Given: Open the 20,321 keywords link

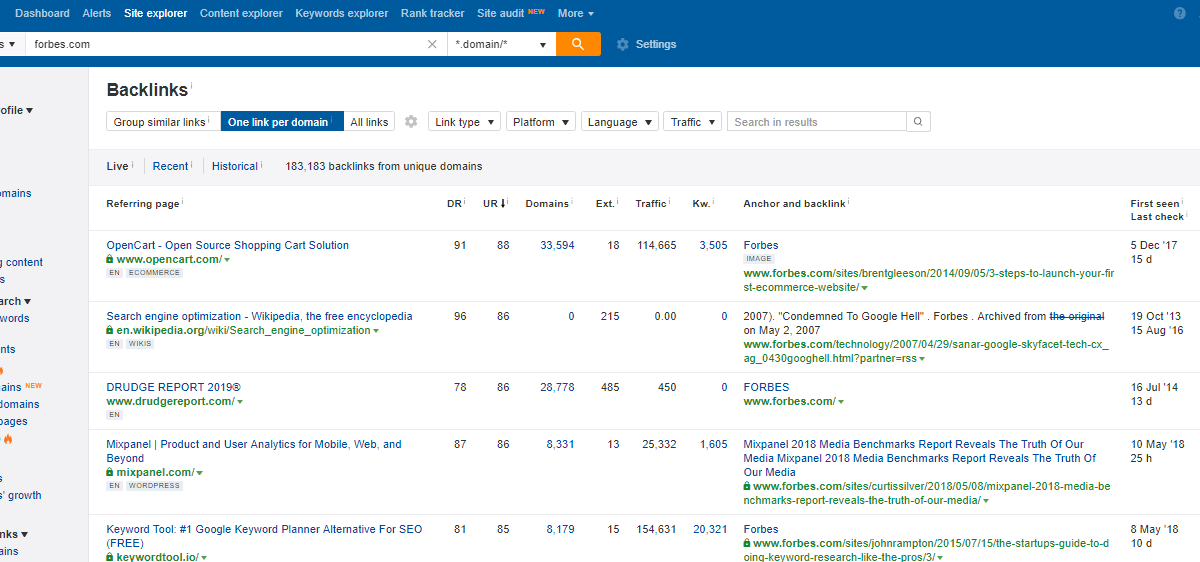Looking at the screenshot, I should point(710,529).
